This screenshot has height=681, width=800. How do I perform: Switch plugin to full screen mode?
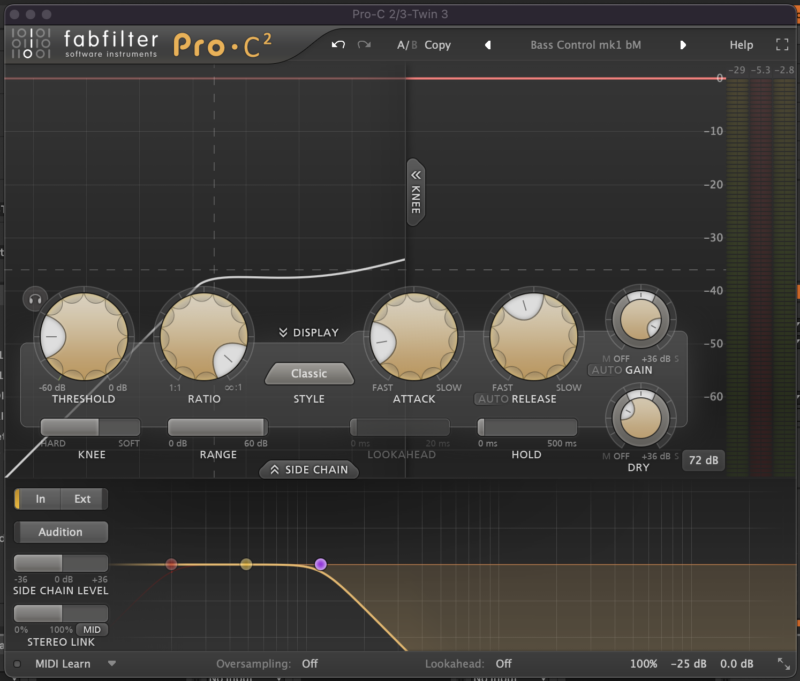782,45
